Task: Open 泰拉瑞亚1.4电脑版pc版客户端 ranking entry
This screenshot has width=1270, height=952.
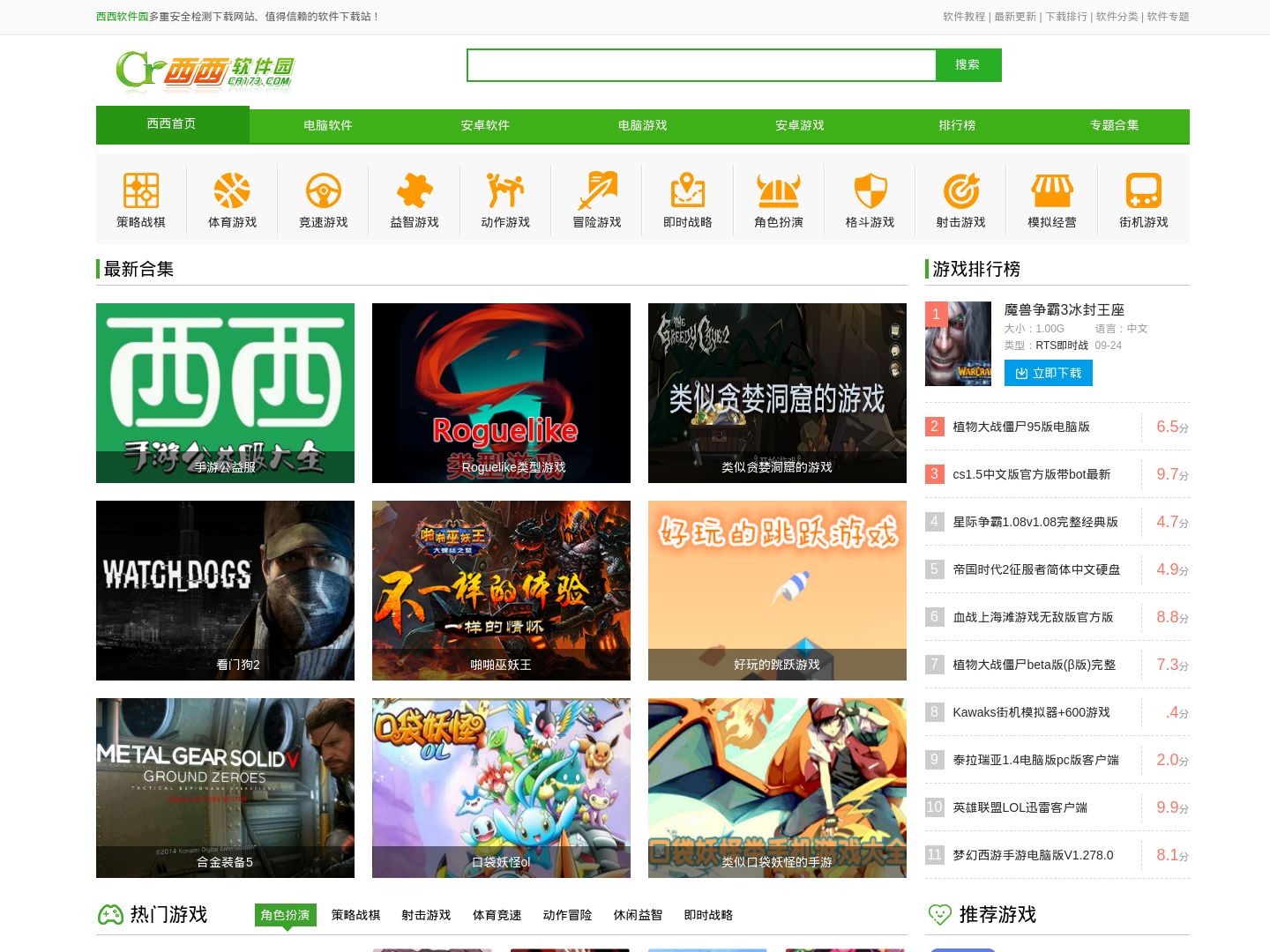Action: (x=1035, y=760)
